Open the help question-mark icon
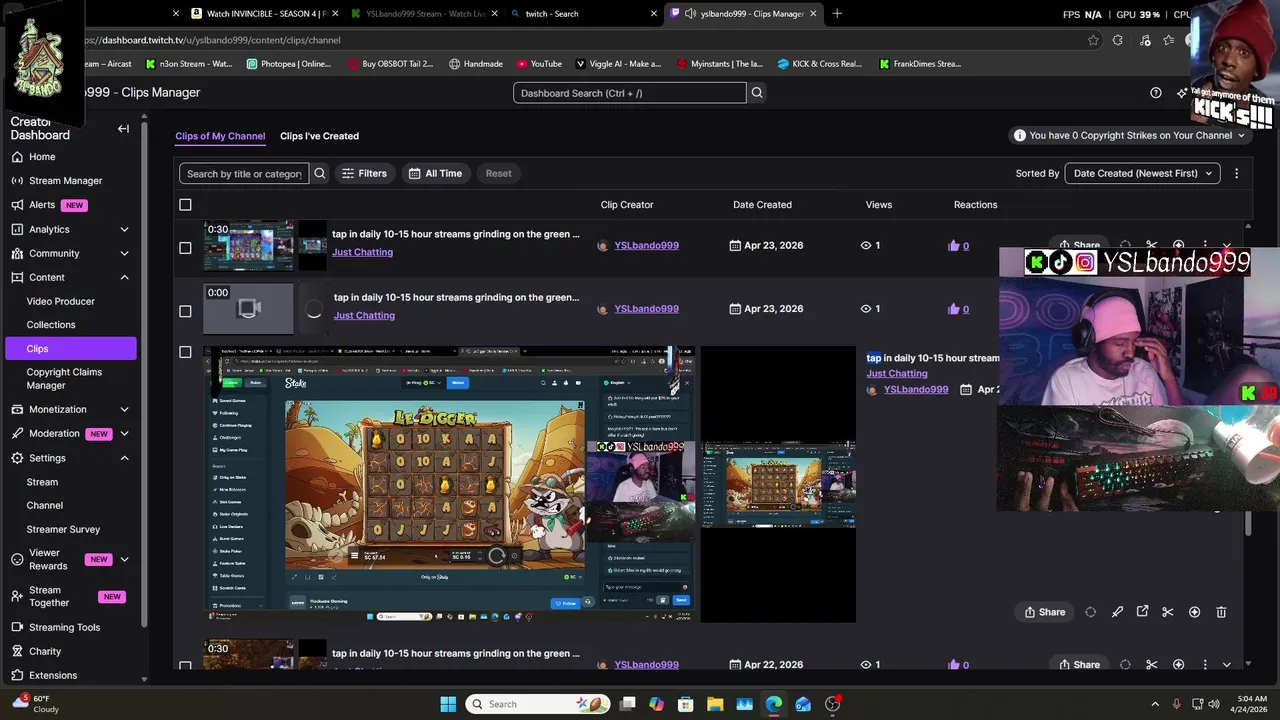Viewport: 1280px width, 720px height. [1156, 93]
